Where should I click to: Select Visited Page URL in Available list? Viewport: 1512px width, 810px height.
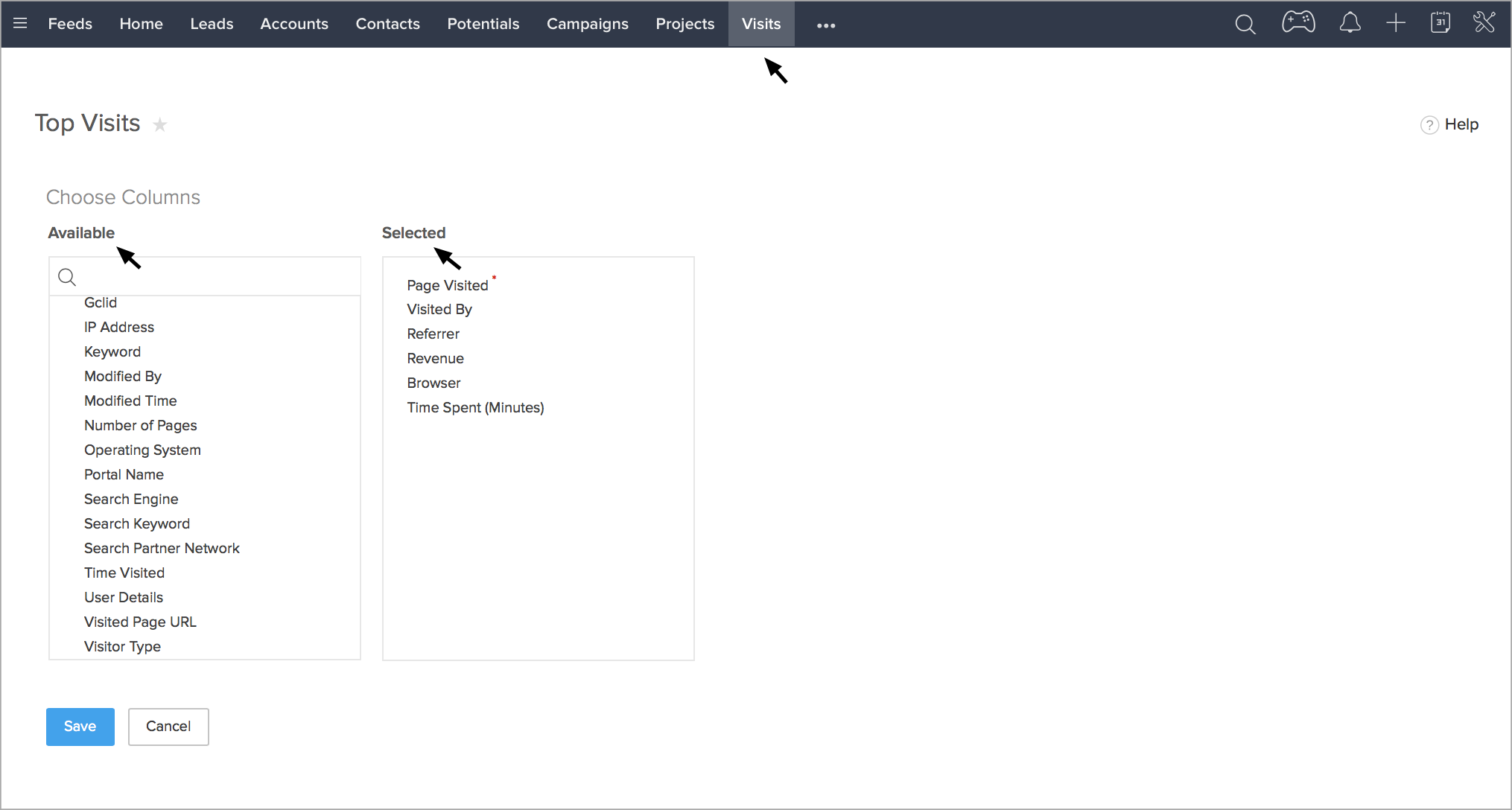coord(140,622)
